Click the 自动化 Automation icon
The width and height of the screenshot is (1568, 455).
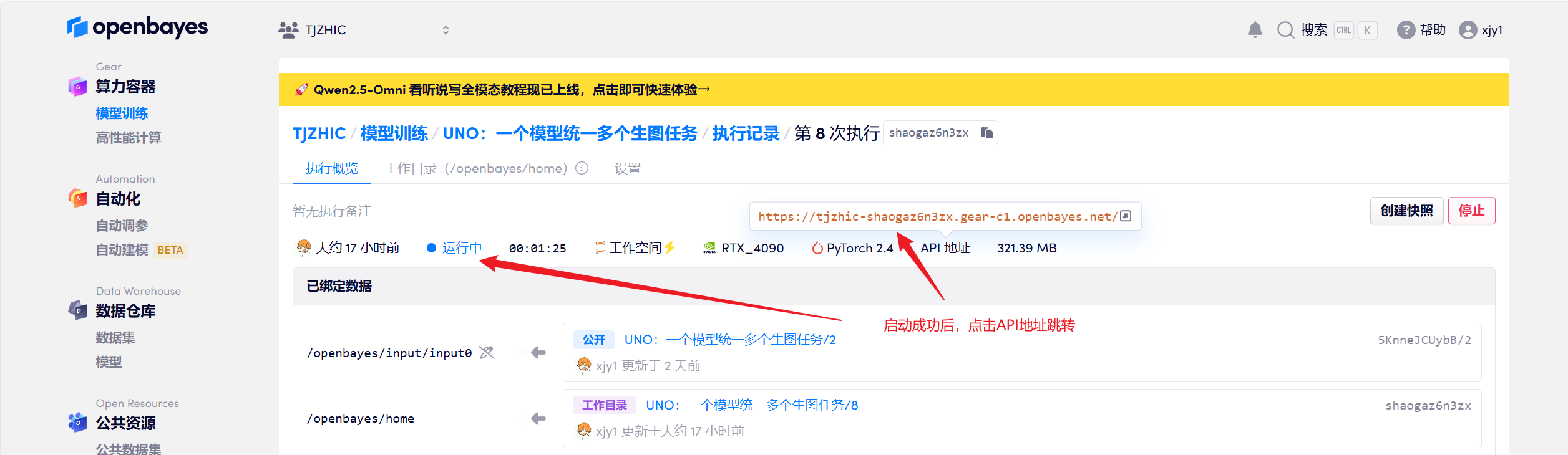click(77, 199)
